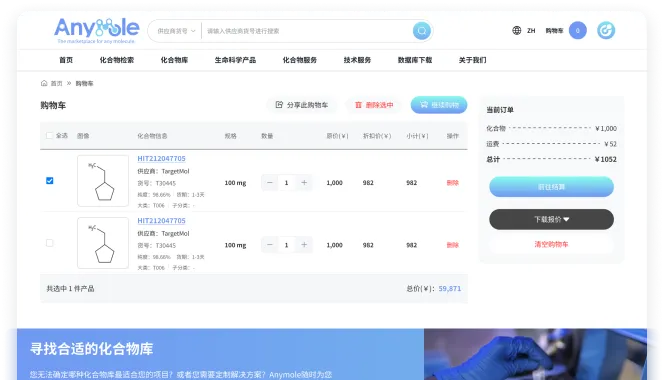Click the home icon in breadcrumb
Image resolution: width=664 pixels, height=380 pixels.
[x=44, y=83]
